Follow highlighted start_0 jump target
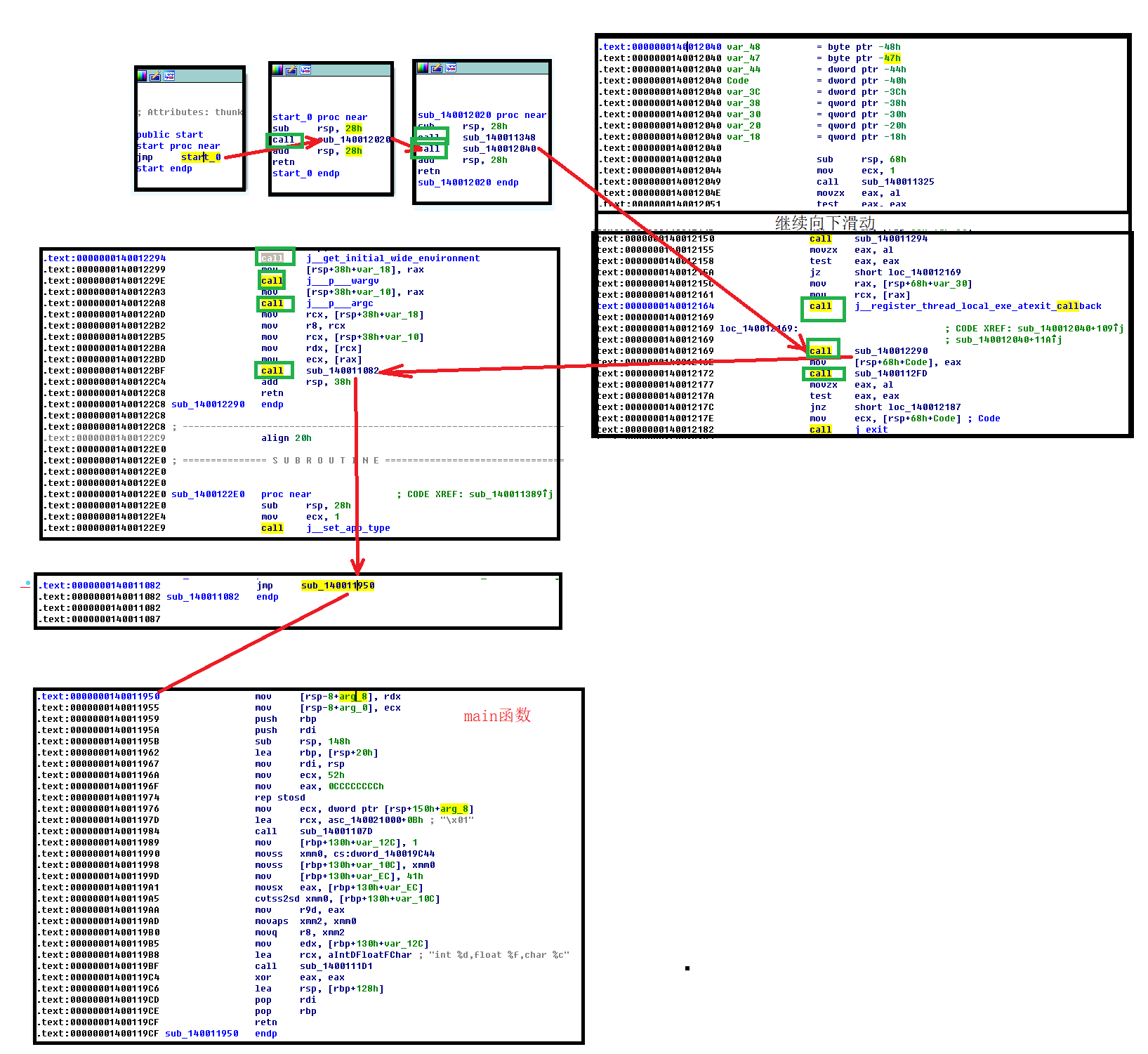This screenshot has height=1054, width=1148. click(x=201, y=157)
